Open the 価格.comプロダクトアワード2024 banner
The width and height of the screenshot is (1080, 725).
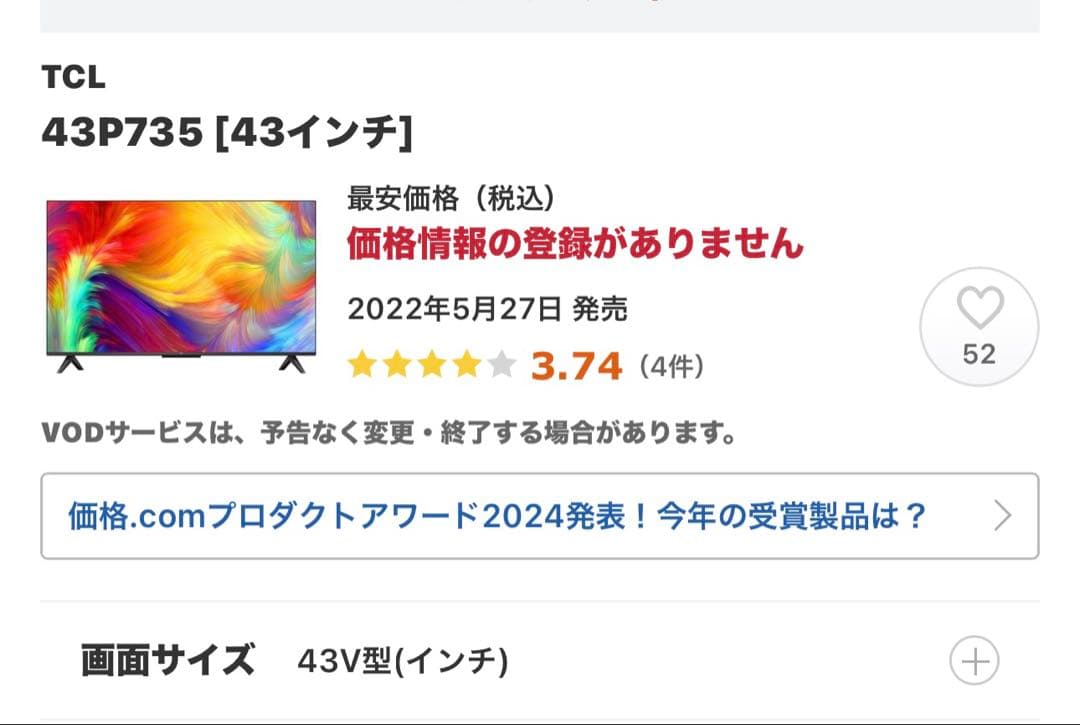(493, 513)
